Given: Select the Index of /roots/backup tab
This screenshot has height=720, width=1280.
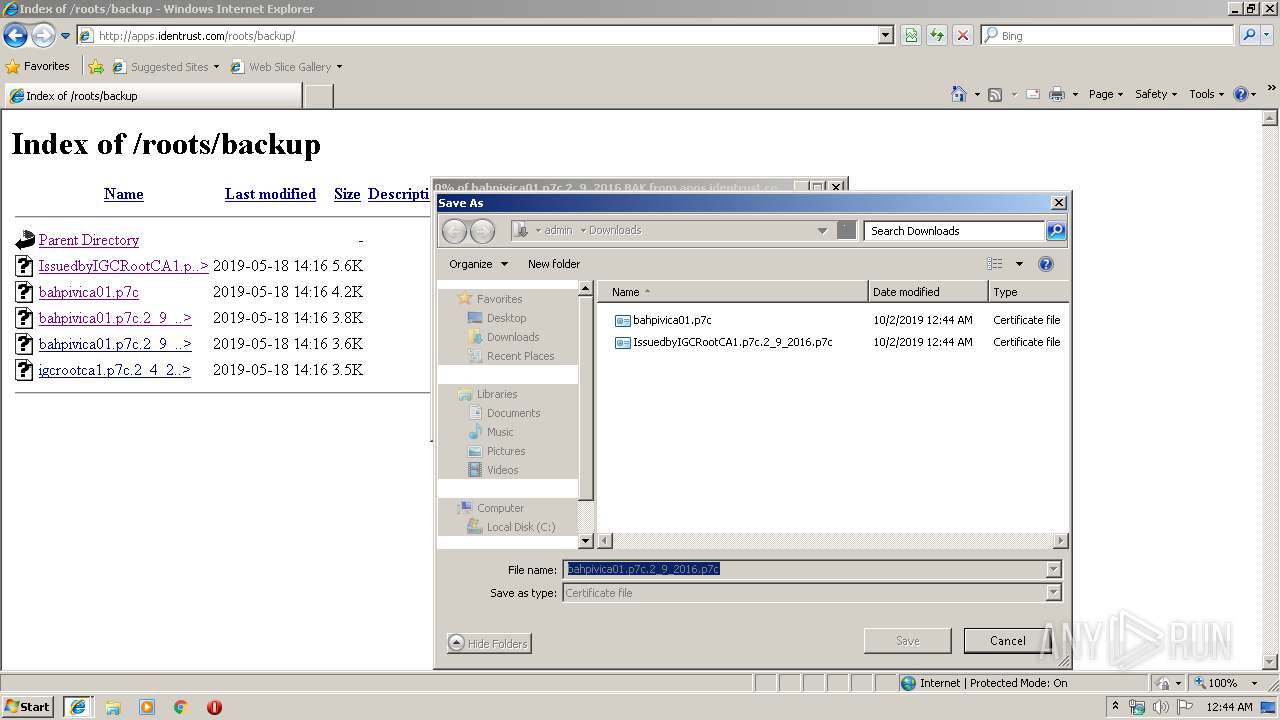Looking at the screenshot, I should tap(153, 96).
